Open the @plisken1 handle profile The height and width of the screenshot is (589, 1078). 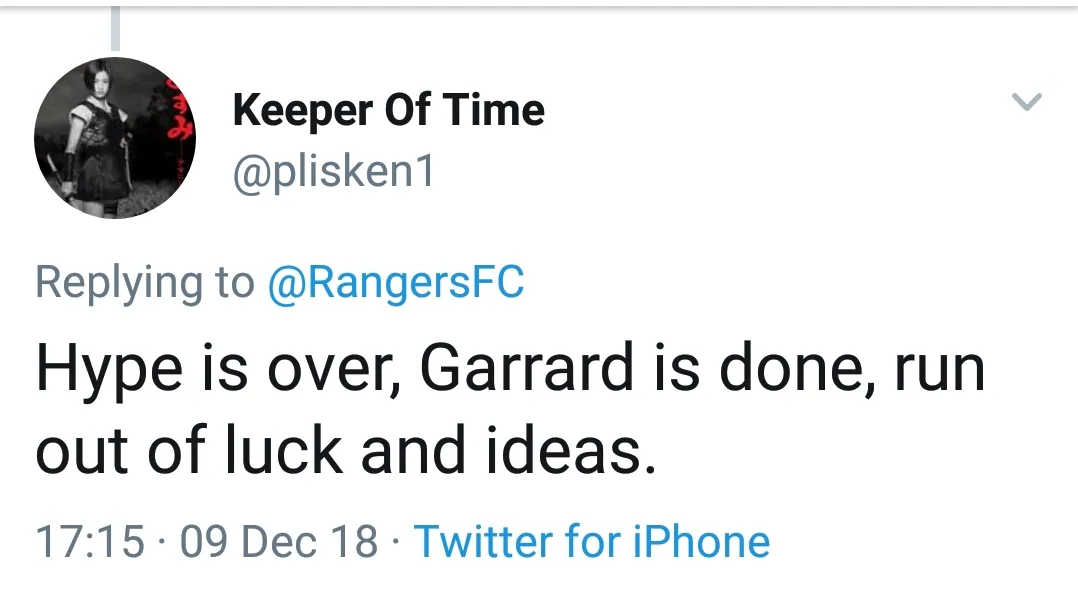[333, 172]
